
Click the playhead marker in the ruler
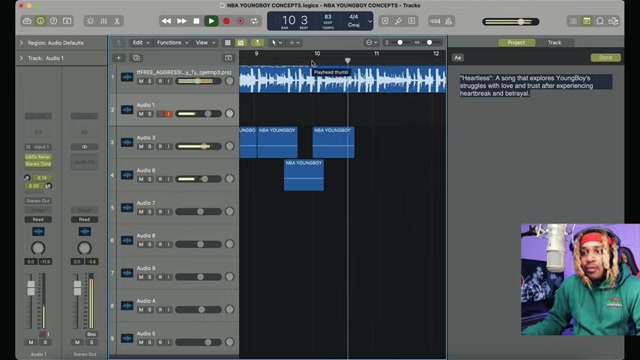347,60
